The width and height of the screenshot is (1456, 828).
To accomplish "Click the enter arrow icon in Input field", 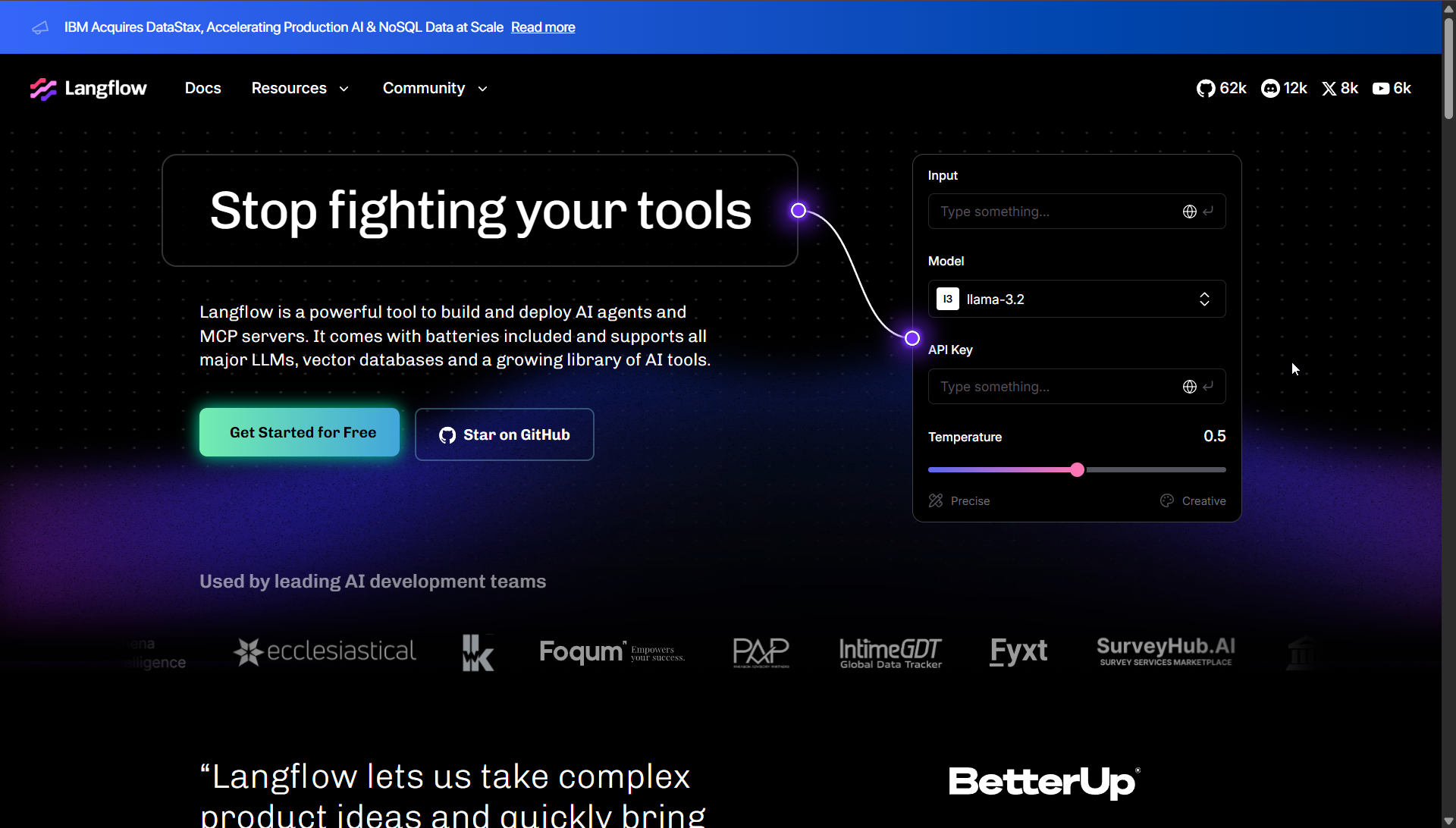I will pyautogui.click(x=1208, y=212).
